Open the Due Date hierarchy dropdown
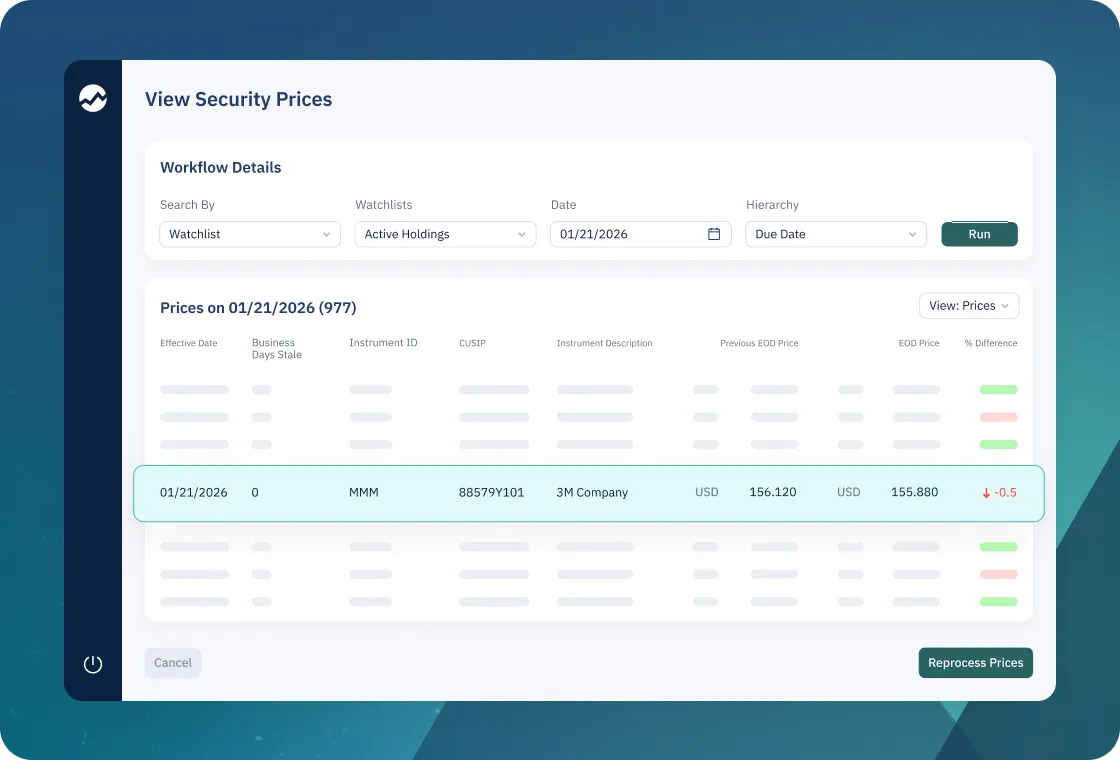The height and width of the screenshot is (760, 1120). 836,234
